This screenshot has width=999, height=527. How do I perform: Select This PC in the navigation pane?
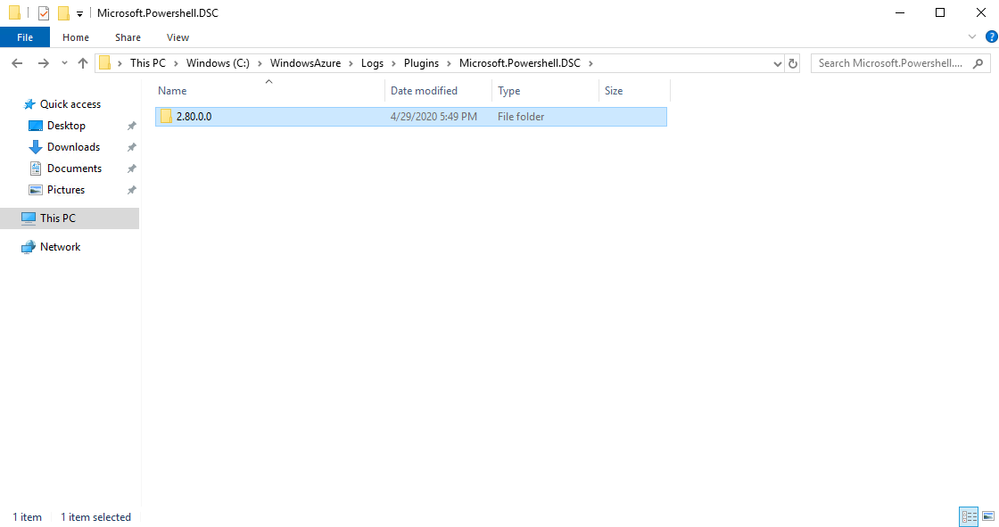pos(69,218)
